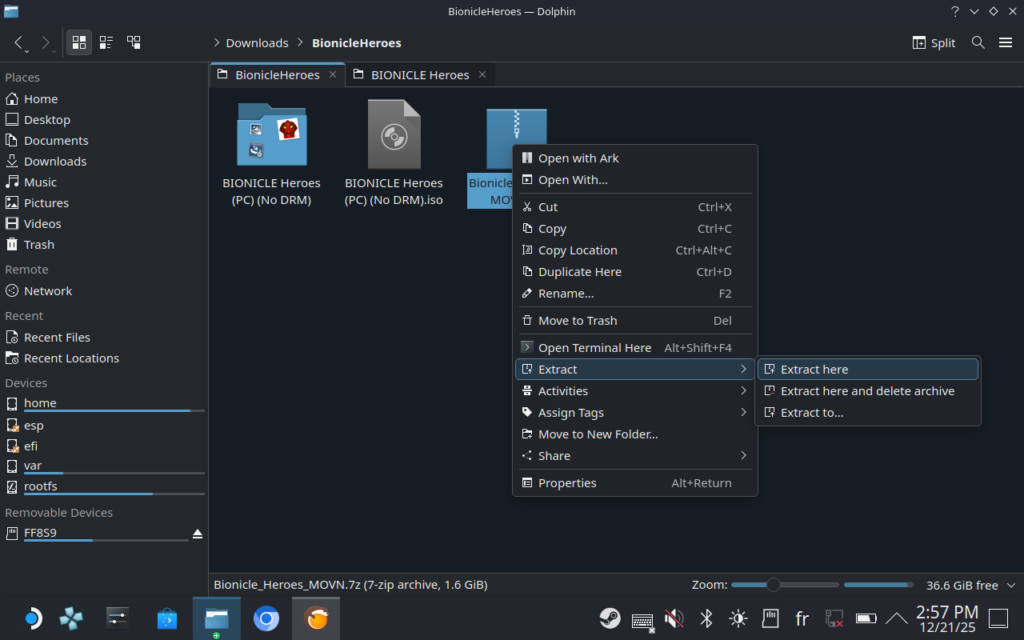Switch to Details view mode
This screenshot has width=1024, height=640.
[x=133, y=43]
